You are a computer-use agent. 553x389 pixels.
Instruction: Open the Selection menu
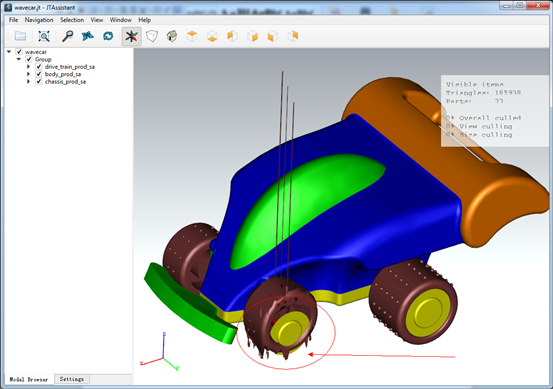pyautogui.click(x=72, y=20)
